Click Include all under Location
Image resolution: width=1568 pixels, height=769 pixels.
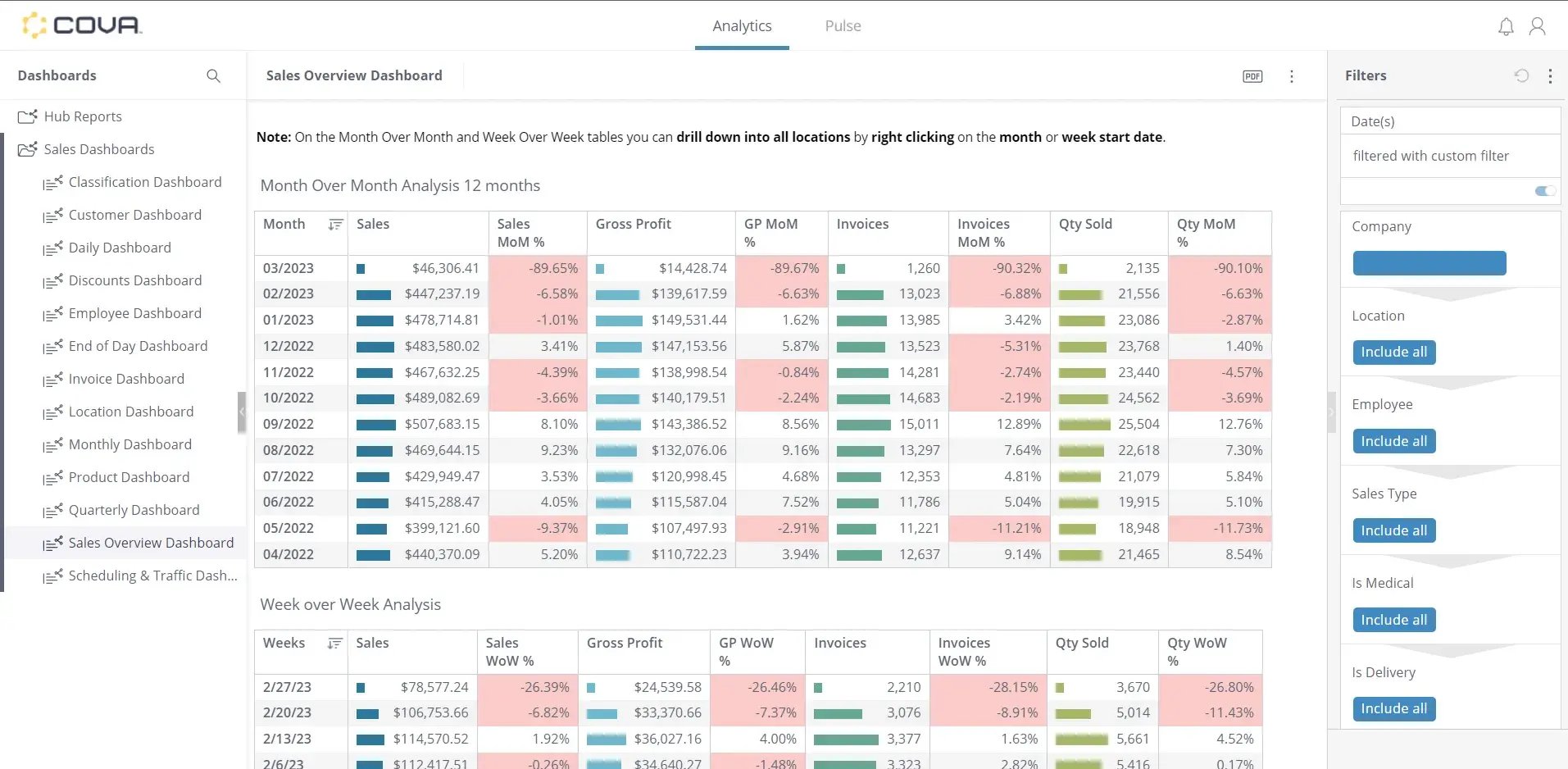click(x=1393, y=352)
